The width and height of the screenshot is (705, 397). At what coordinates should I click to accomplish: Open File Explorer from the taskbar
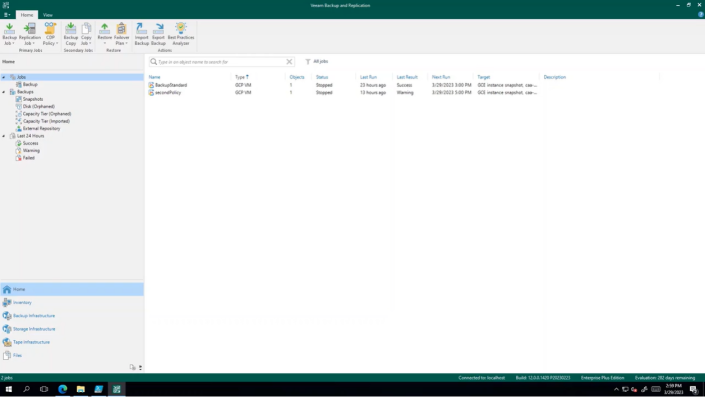pyautogui.click(x=80, y=389)
